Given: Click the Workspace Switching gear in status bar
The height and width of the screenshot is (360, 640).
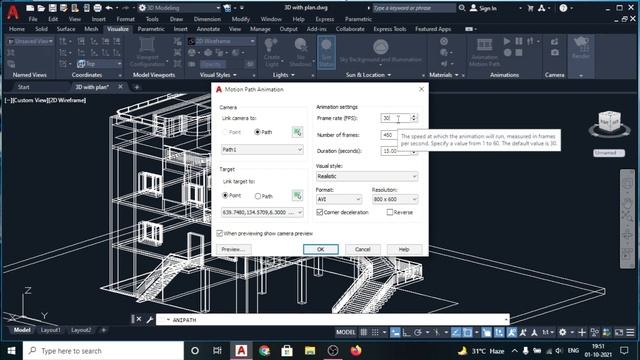Looking at the screenshot, I should 562,332.
